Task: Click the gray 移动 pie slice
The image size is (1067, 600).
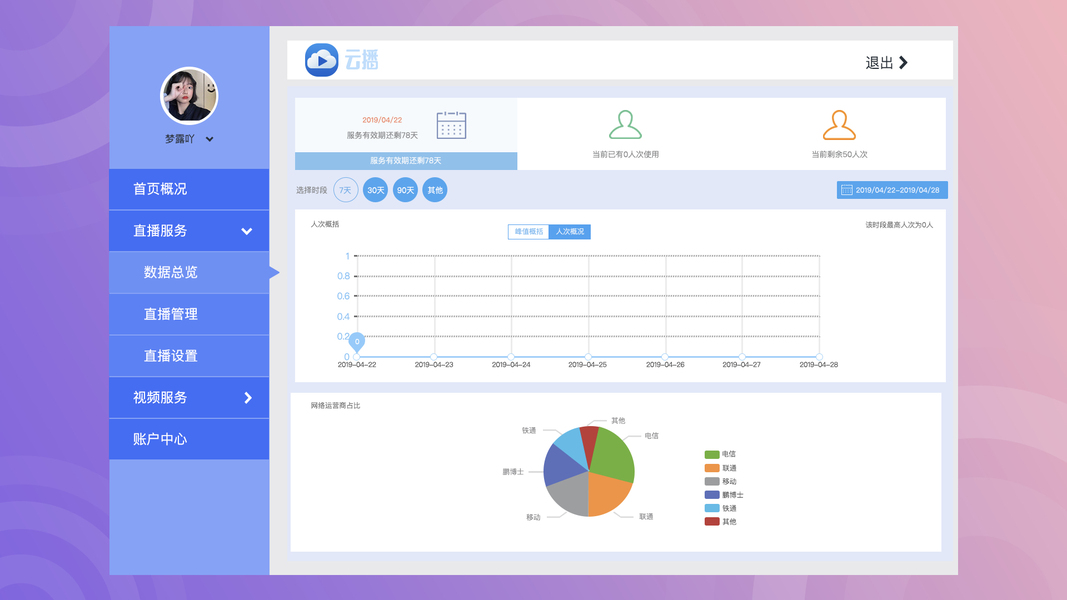Action: tap(570, 495)
